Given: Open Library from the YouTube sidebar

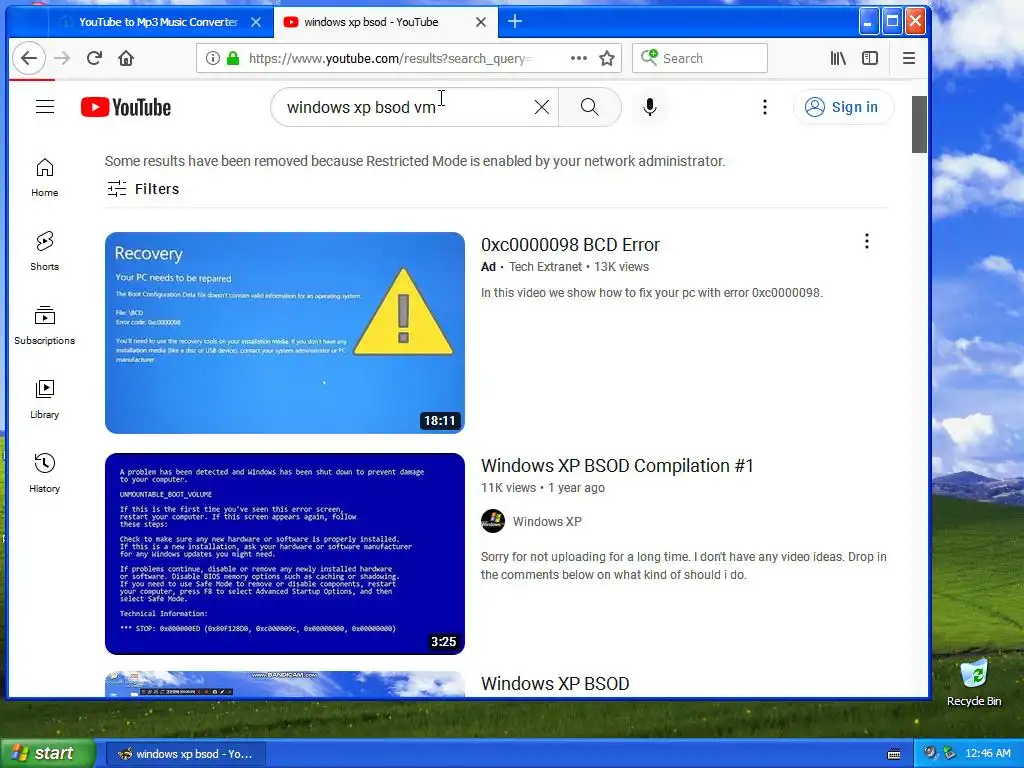Looking at the screenshot, I should (44, 399).
